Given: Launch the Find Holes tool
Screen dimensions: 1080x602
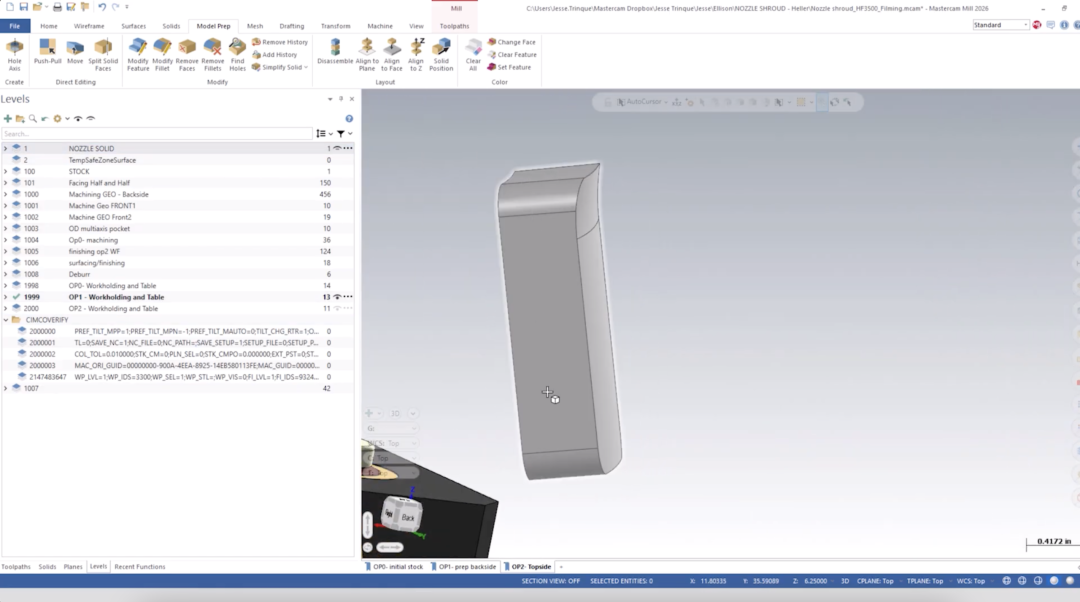Looking at the screenshot, I should 238,54.
